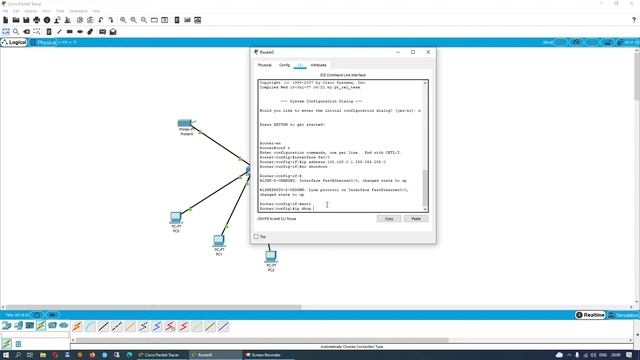Click the Redo arrow in the toolbar
This screenshot has width=640, height=360.
[111, 20]
